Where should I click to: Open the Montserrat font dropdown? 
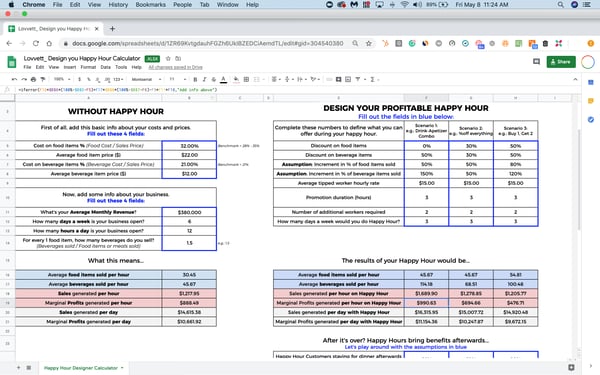(x=146, y=80)
